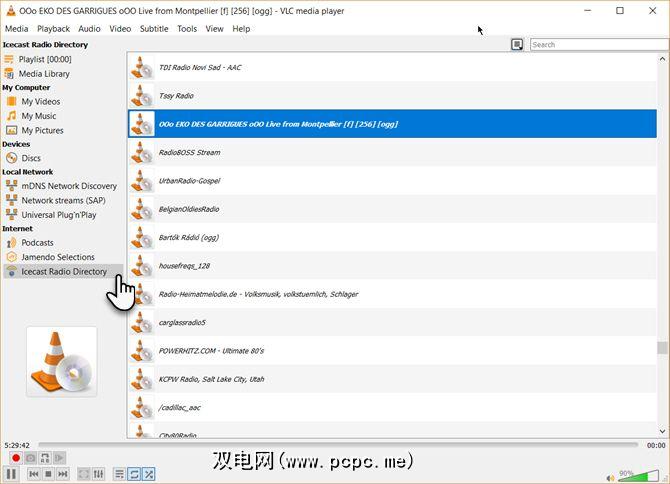Open Jamendo Selections in the sidebar
The image size is (670, 484).
coord(58,257)
